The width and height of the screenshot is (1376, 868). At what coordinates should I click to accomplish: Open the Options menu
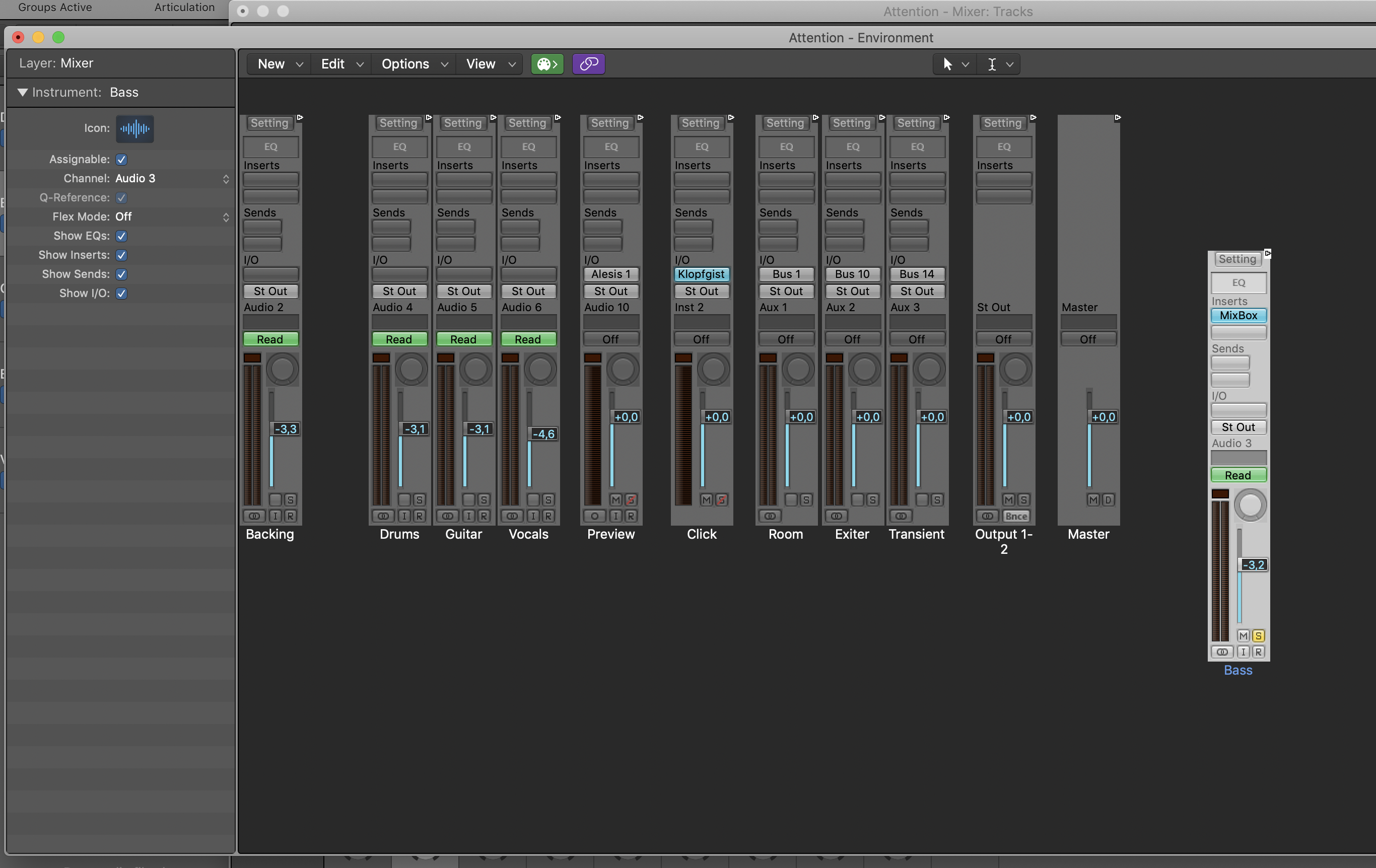click(414, 64)
